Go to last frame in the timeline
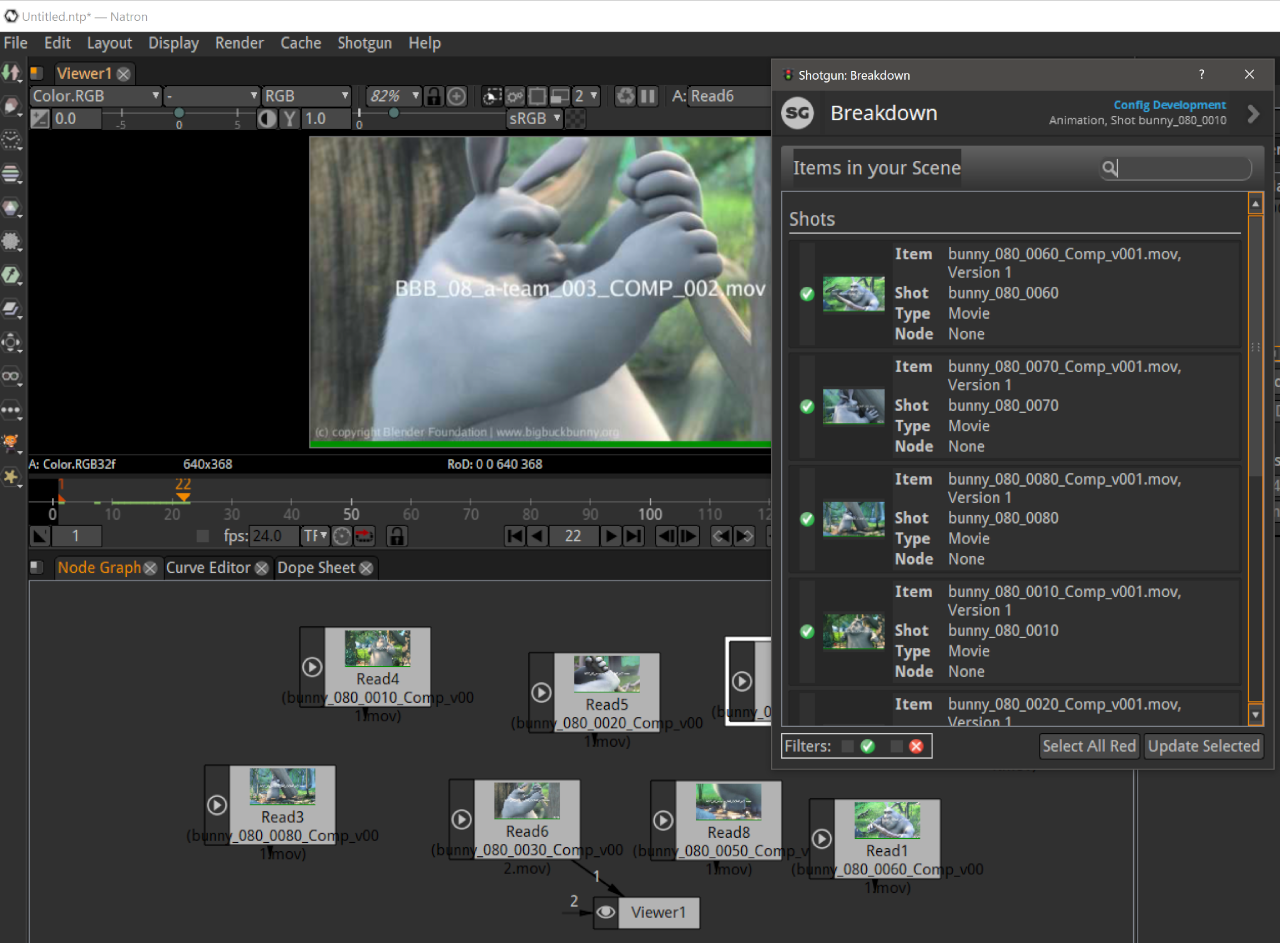The height and width of the screenshot is (943, 1280). pyautogui.click(x=633, y=536)
